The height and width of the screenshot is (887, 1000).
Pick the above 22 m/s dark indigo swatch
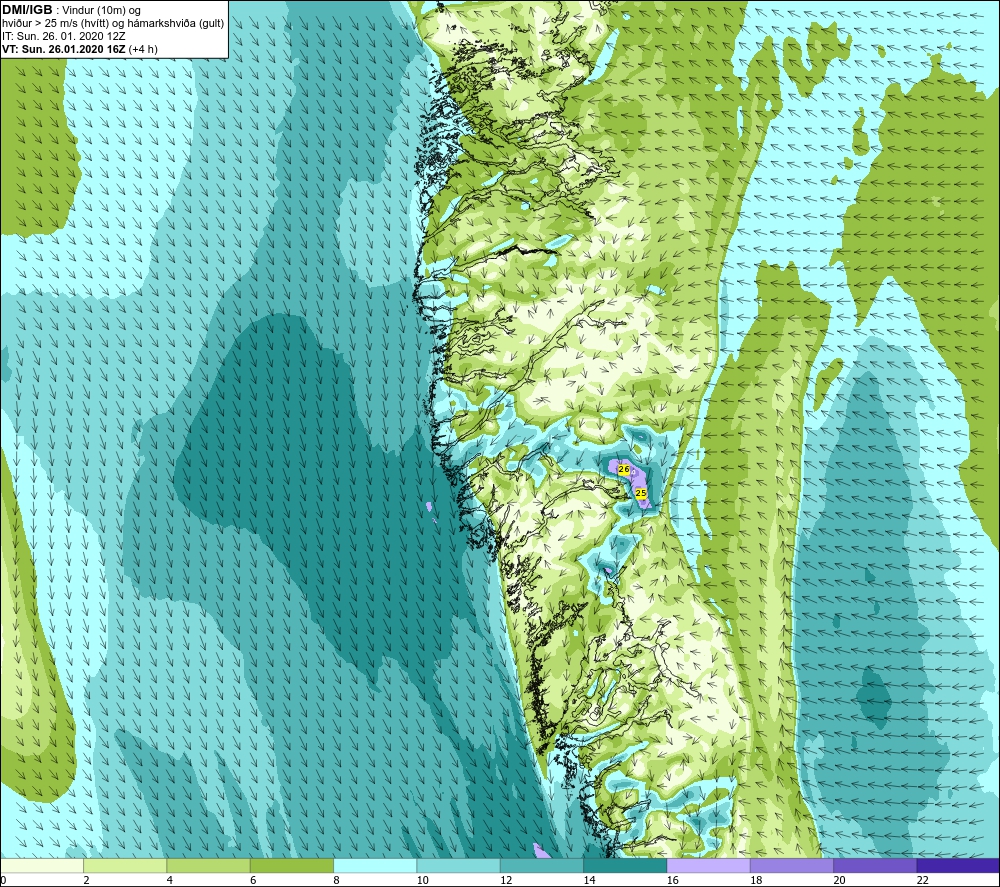pyautogui.click(x=958, y=865)
